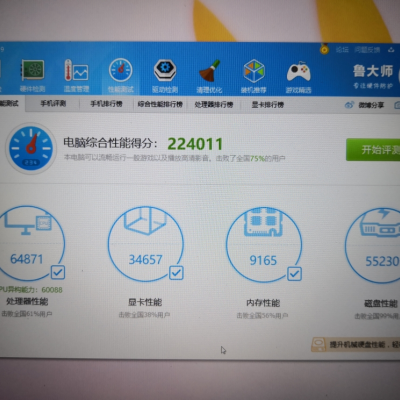Click the gold medal icon in title bar
The image size is (400, 400).
(x=324, y=49)
